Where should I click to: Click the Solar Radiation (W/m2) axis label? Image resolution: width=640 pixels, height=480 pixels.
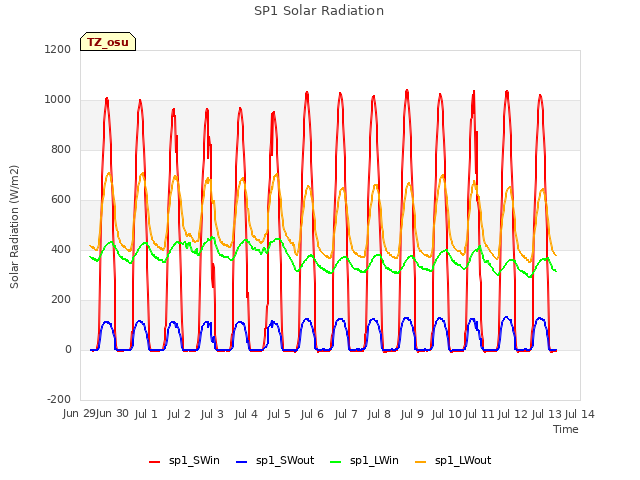[x=14, y=227]
